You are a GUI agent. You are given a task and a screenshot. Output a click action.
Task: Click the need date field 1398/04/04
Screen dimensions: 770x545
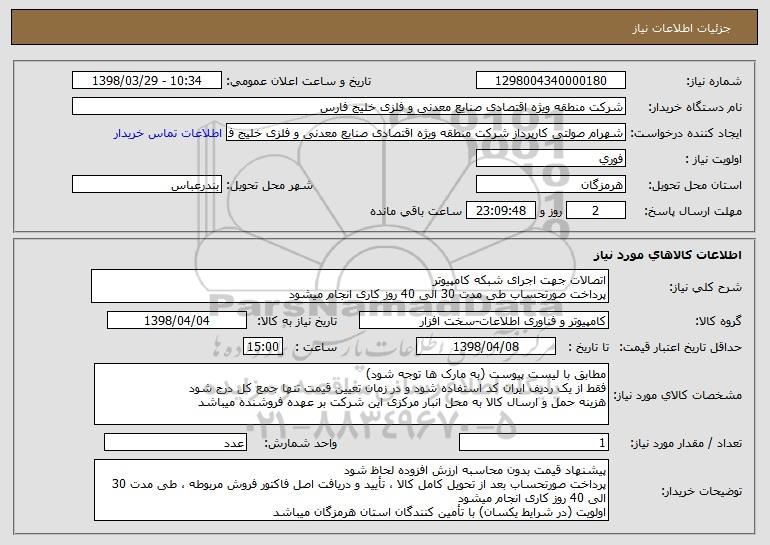[177, 321]
